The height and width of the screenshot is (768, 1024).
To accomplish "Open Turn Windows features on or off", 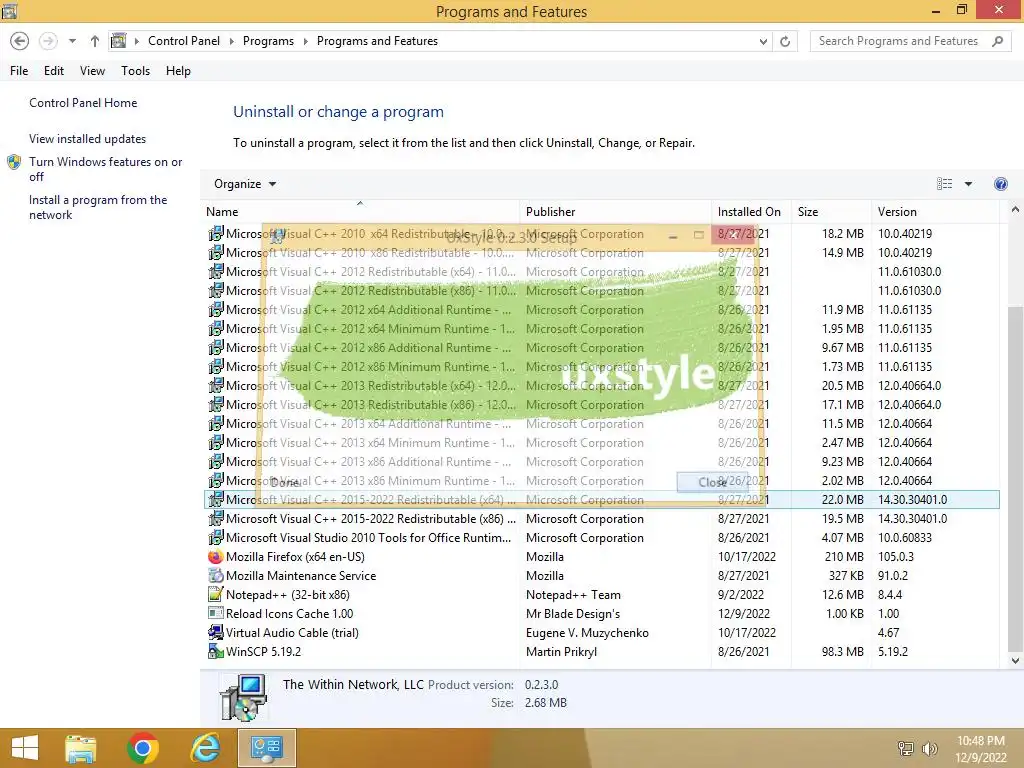I will (x=105, y=168).
